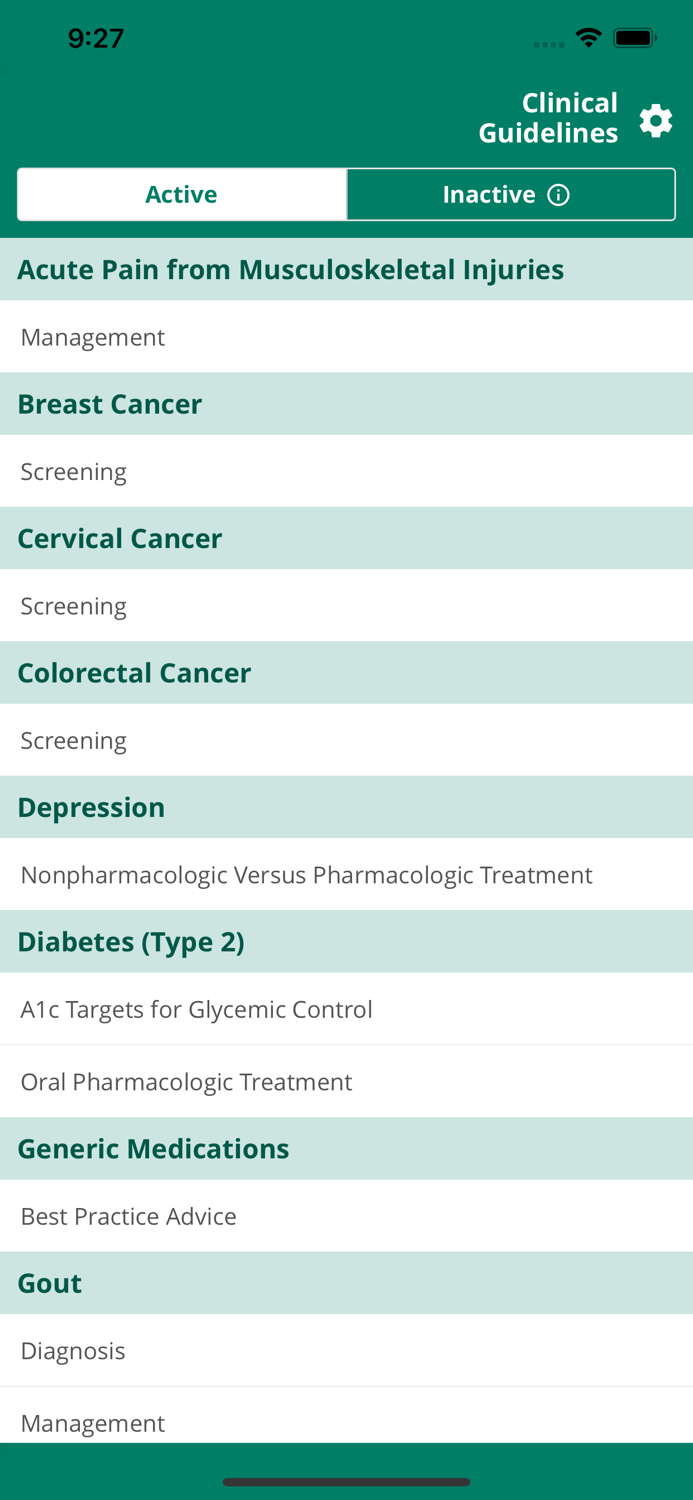This screenshot has height=1500, width=693.
Task: Open Nonpharmacologic Versus Pharmacologic Treatment for Depression
Action: [305, 874]
